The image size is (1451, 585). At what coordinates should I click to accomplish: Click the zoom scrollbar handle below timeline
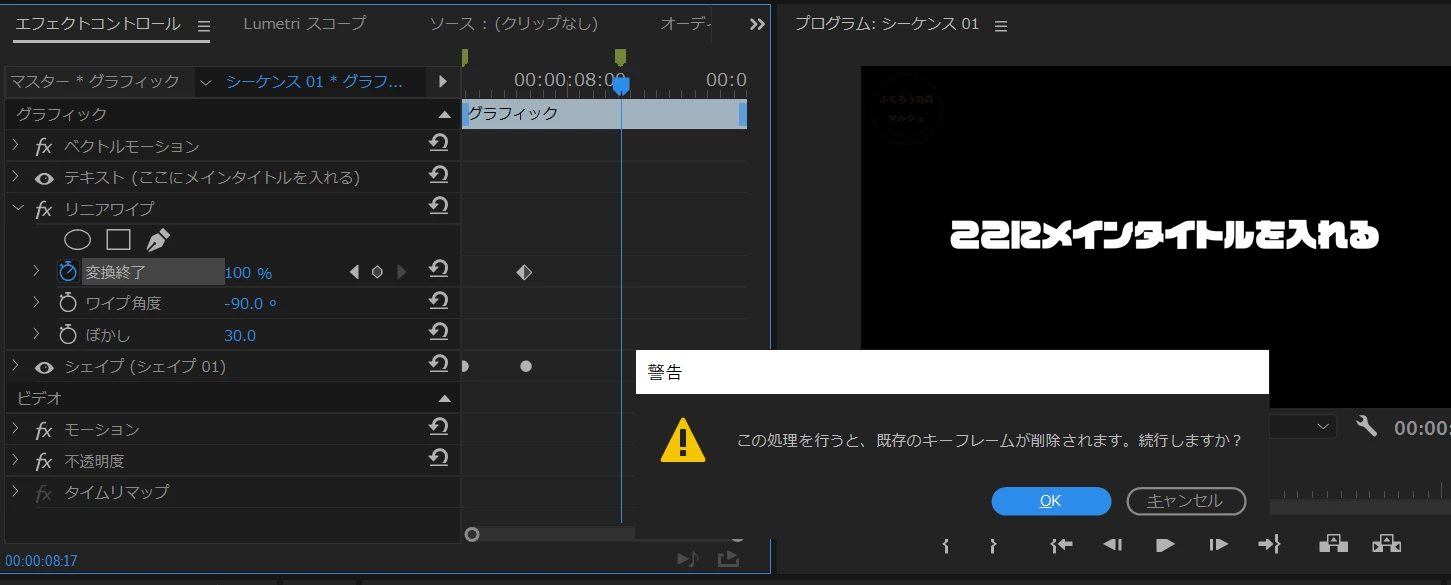point(472,535)
